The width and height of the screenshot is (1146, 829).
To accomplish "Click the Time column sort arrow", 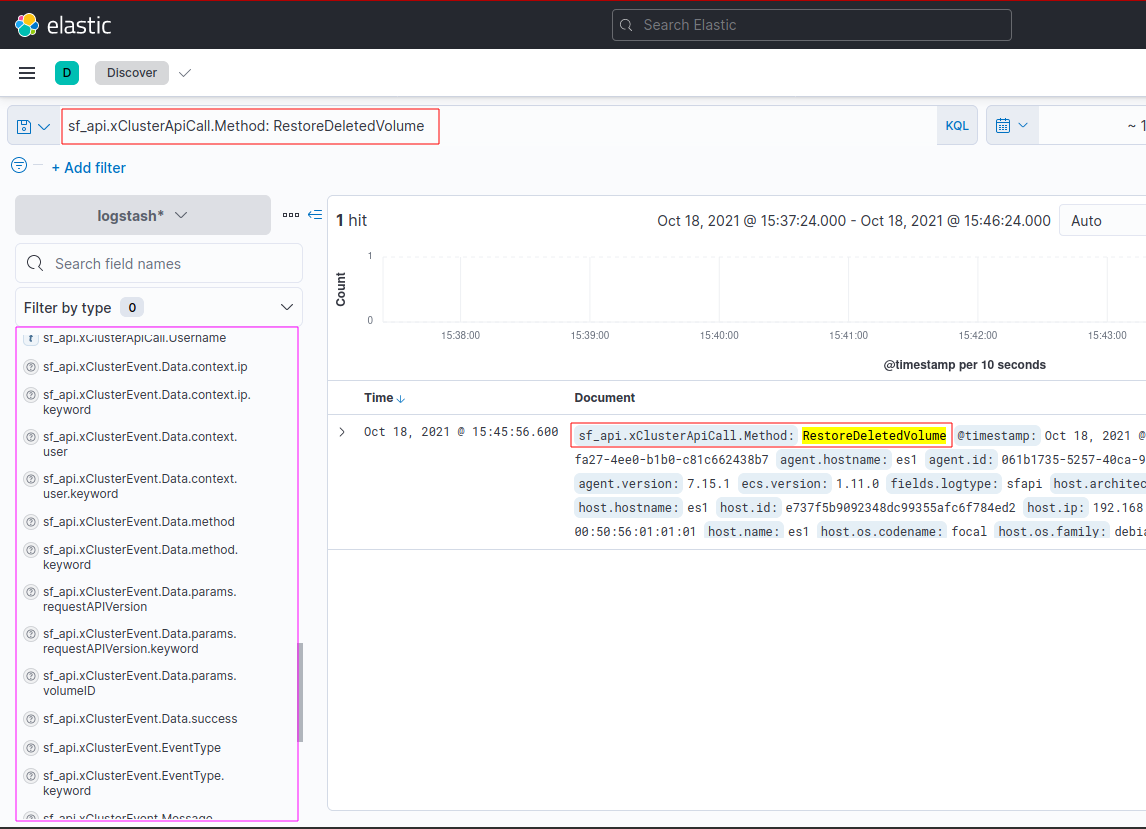I will point(401,398).
